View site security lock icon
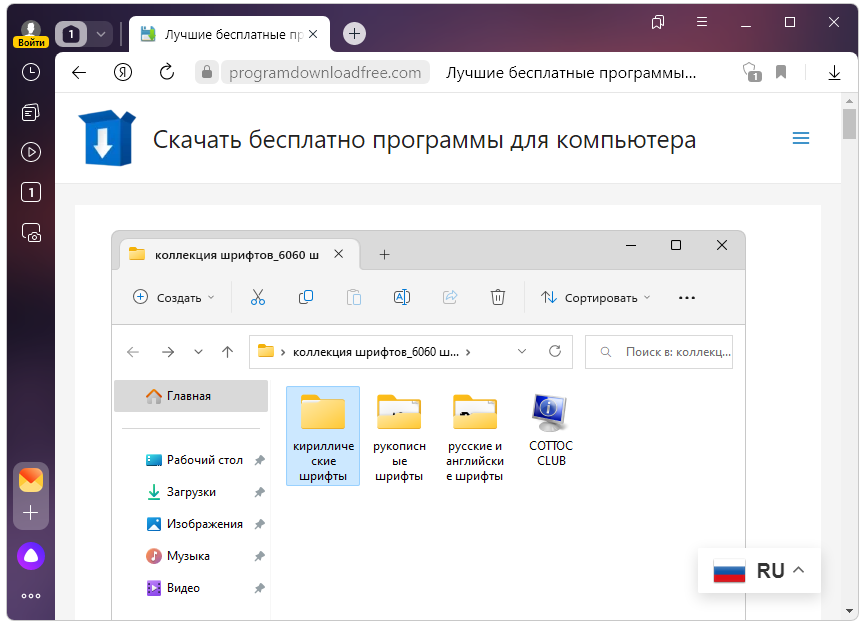Viewport: 863px width, 625px height. 207,73
